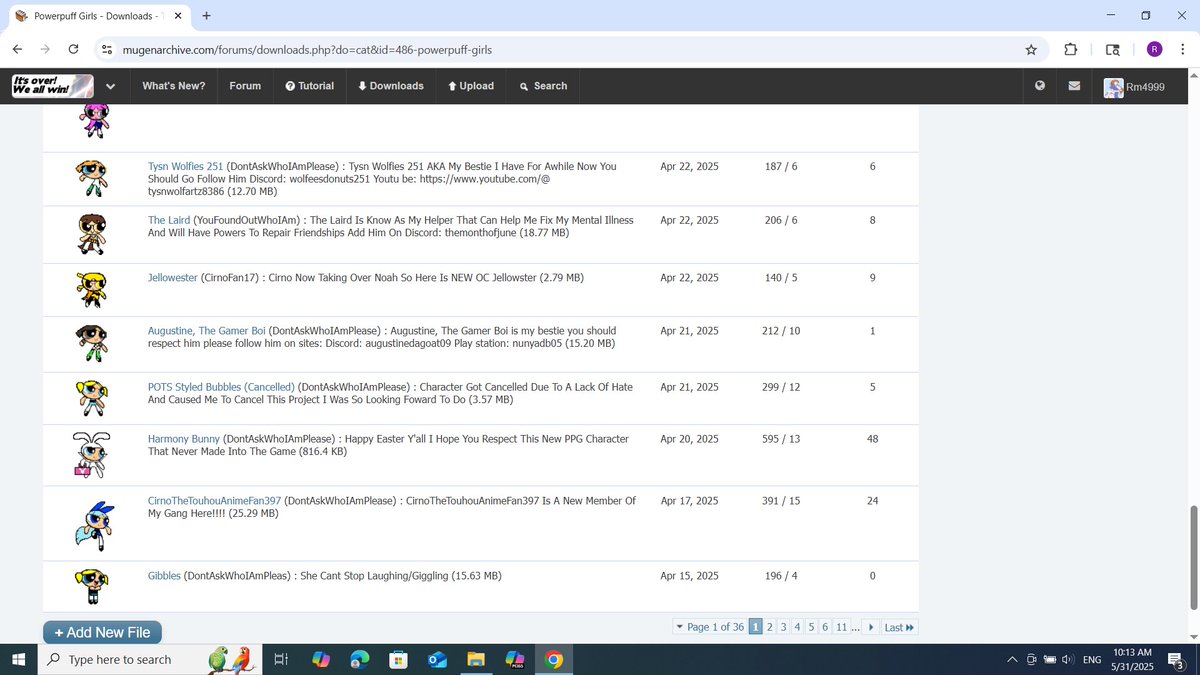Open the Windows Start menu
Viewport: 1200px width, 675px height.
pyautogui.click(x=18, y=659)
